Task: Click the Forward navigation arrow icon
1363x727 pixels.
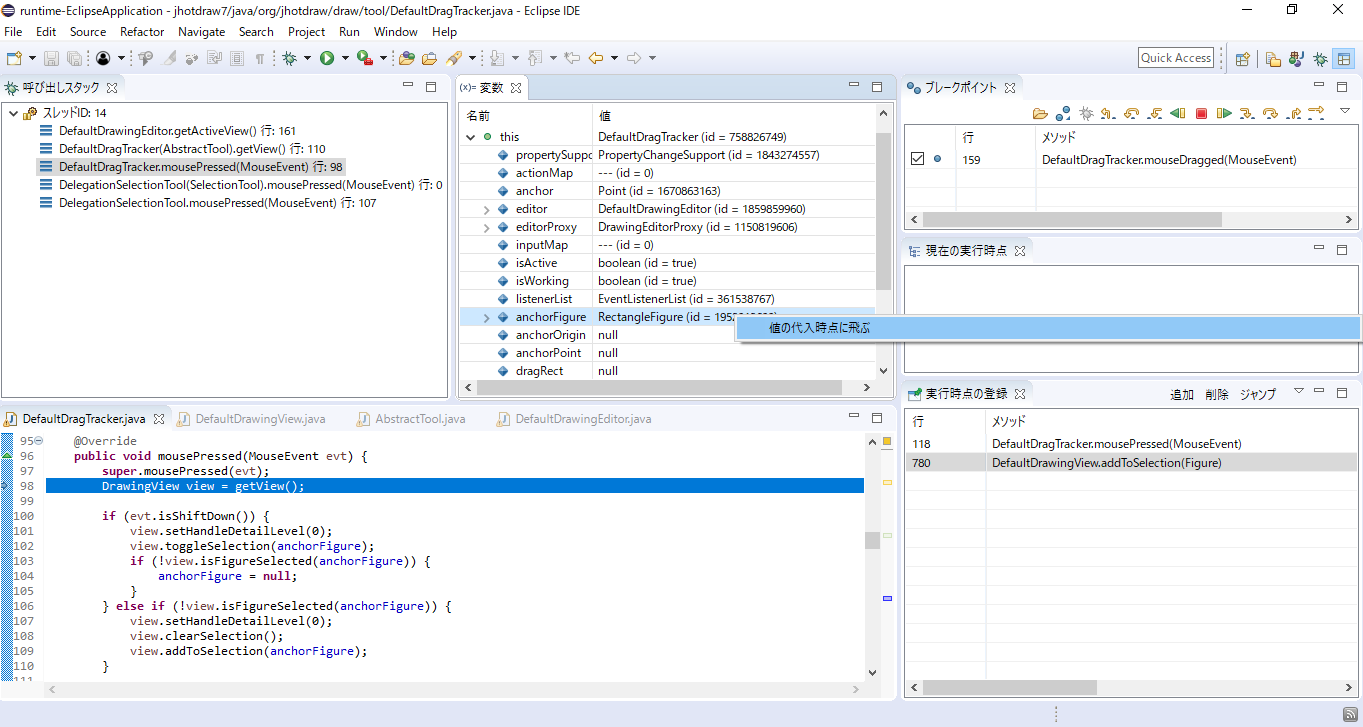Action: pyautogui.click(x=634, y=58)
